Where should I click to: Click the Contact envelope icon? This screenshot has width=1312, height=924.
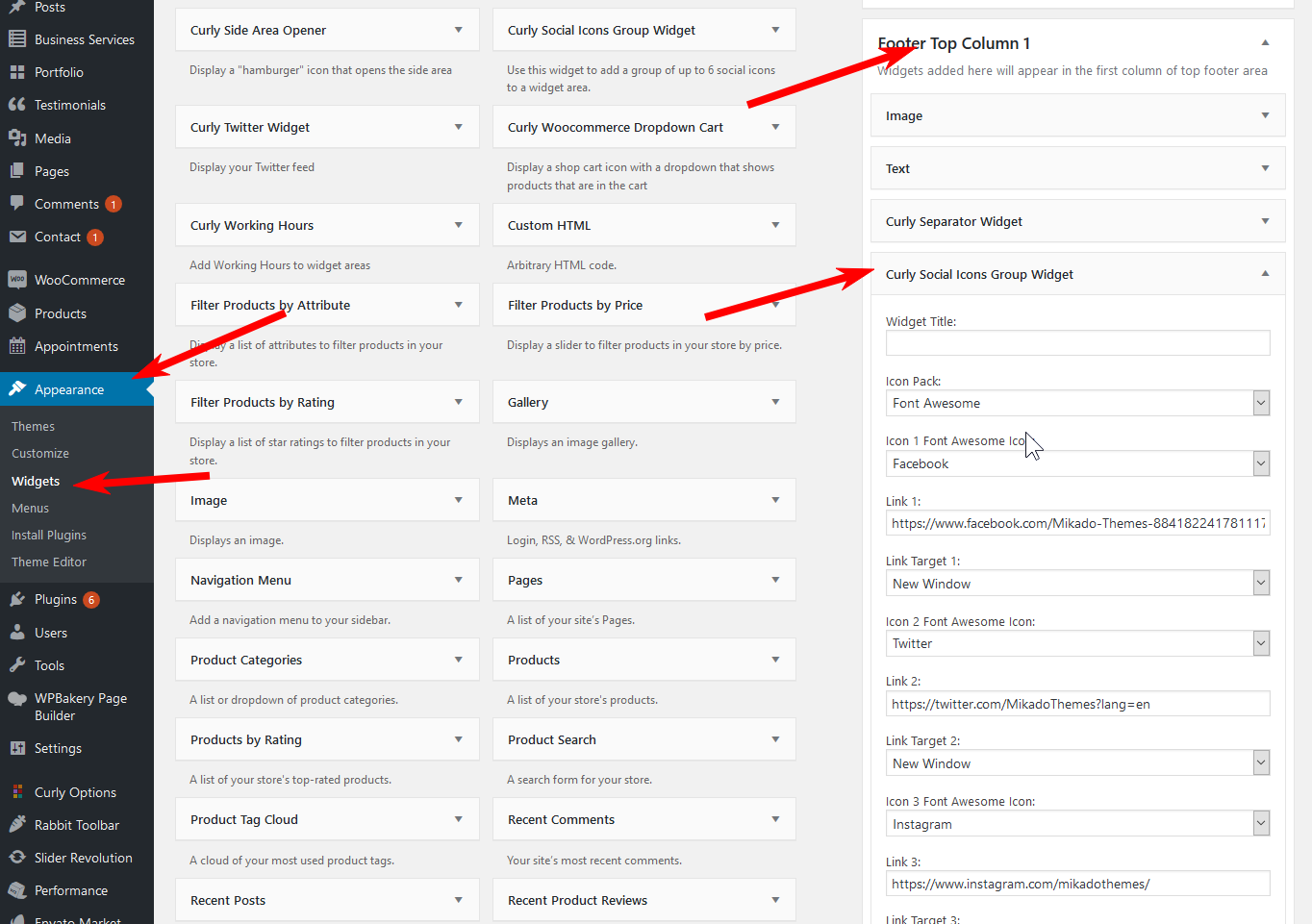(x=17, y=237)
